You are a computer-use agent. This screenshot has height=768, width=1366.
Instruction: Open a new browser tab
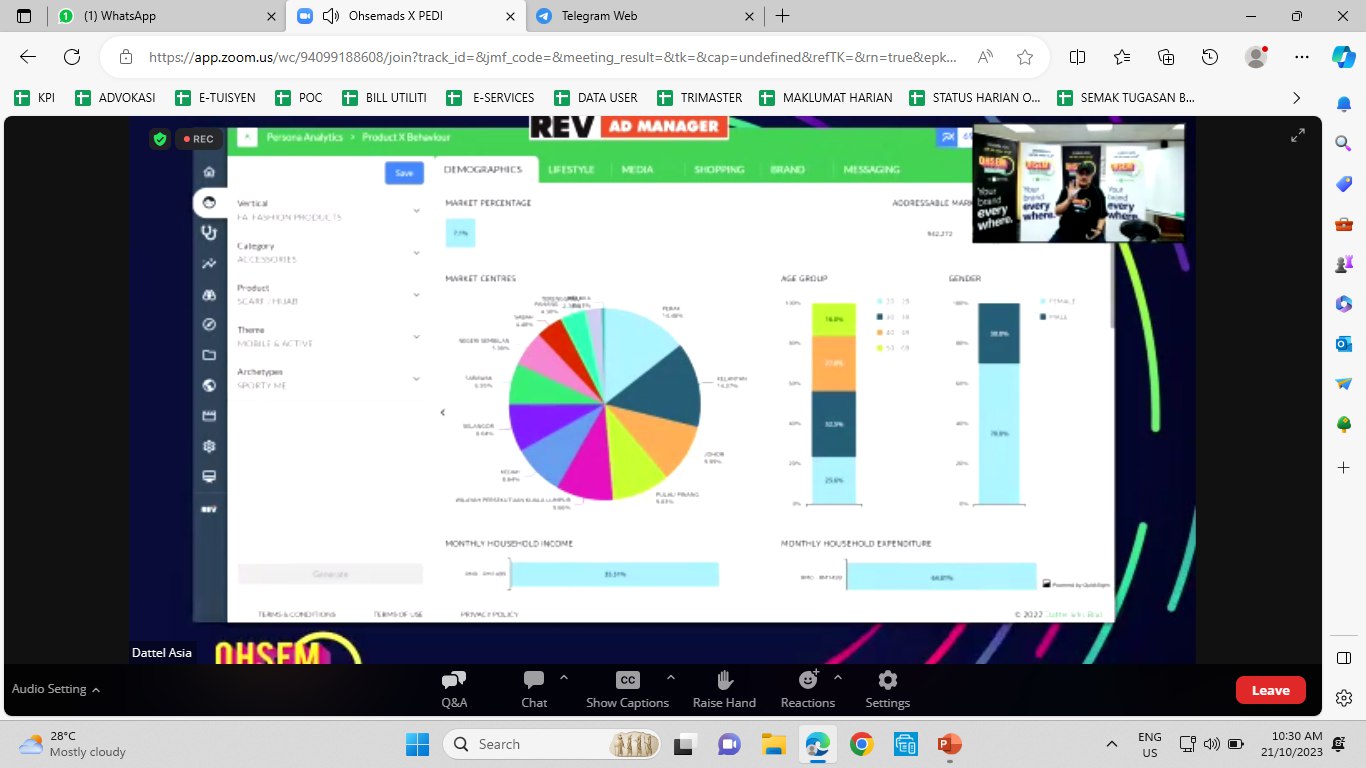click(x=782, y=16)
